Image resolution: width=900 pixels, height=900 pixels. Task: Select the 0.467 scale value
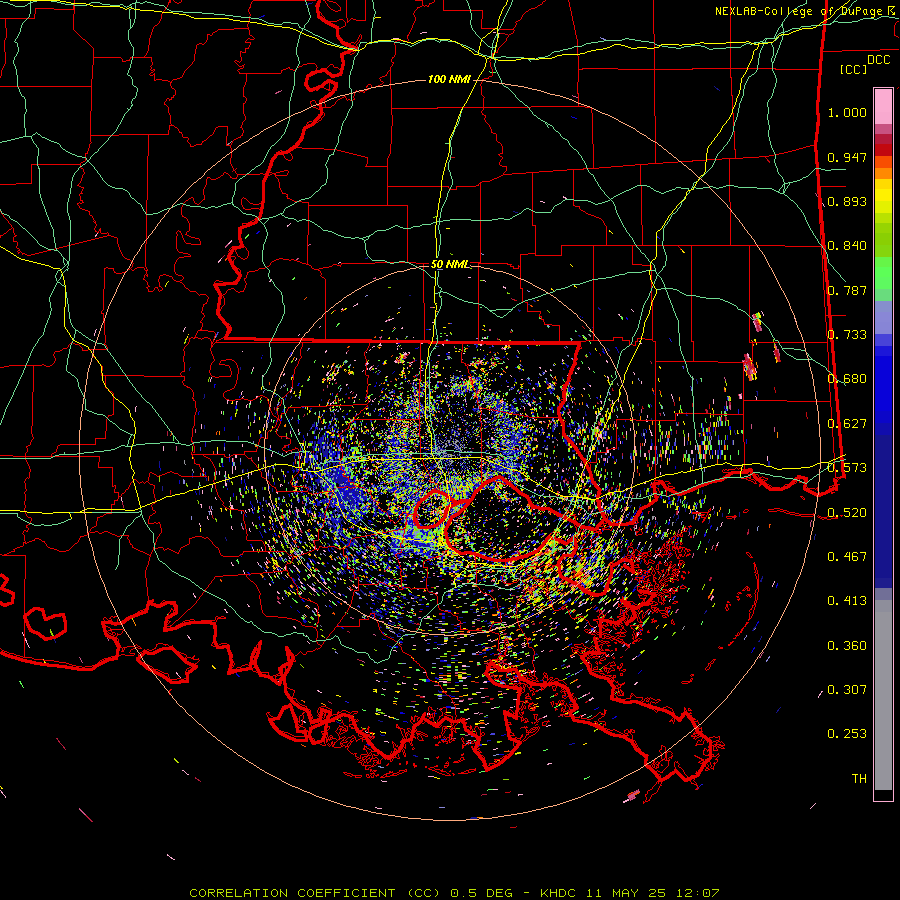coord(847,557)
